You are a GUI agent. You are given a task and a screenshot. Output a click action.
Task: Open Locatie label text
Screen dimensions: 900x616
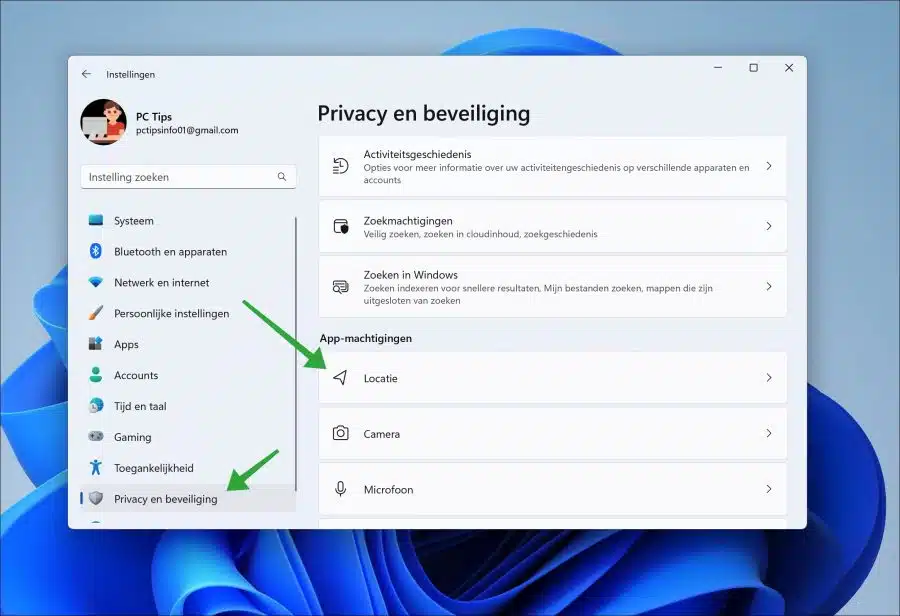point(381,378)
